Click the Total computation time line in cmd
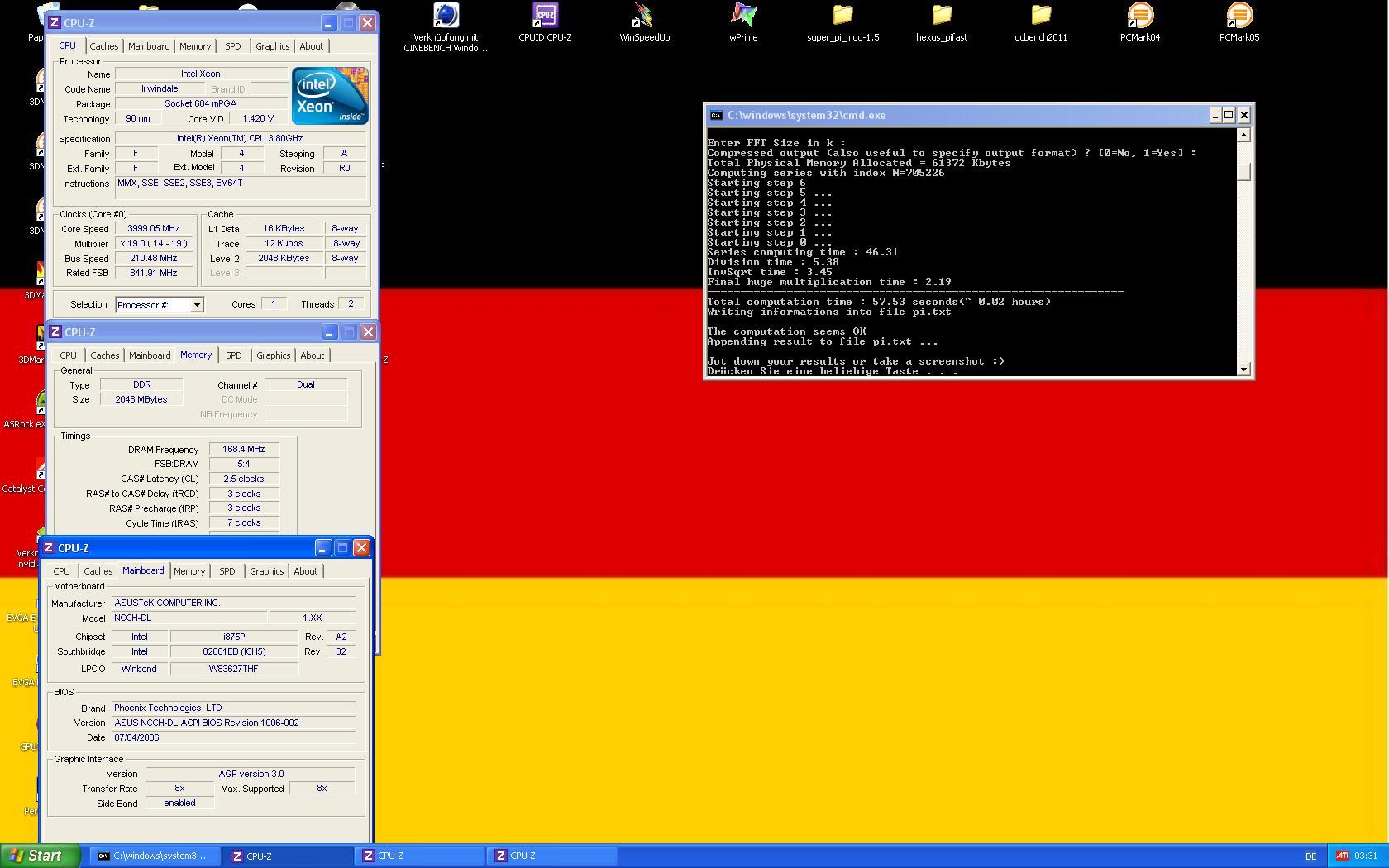The image size is (1389, 868). (879, 302)
